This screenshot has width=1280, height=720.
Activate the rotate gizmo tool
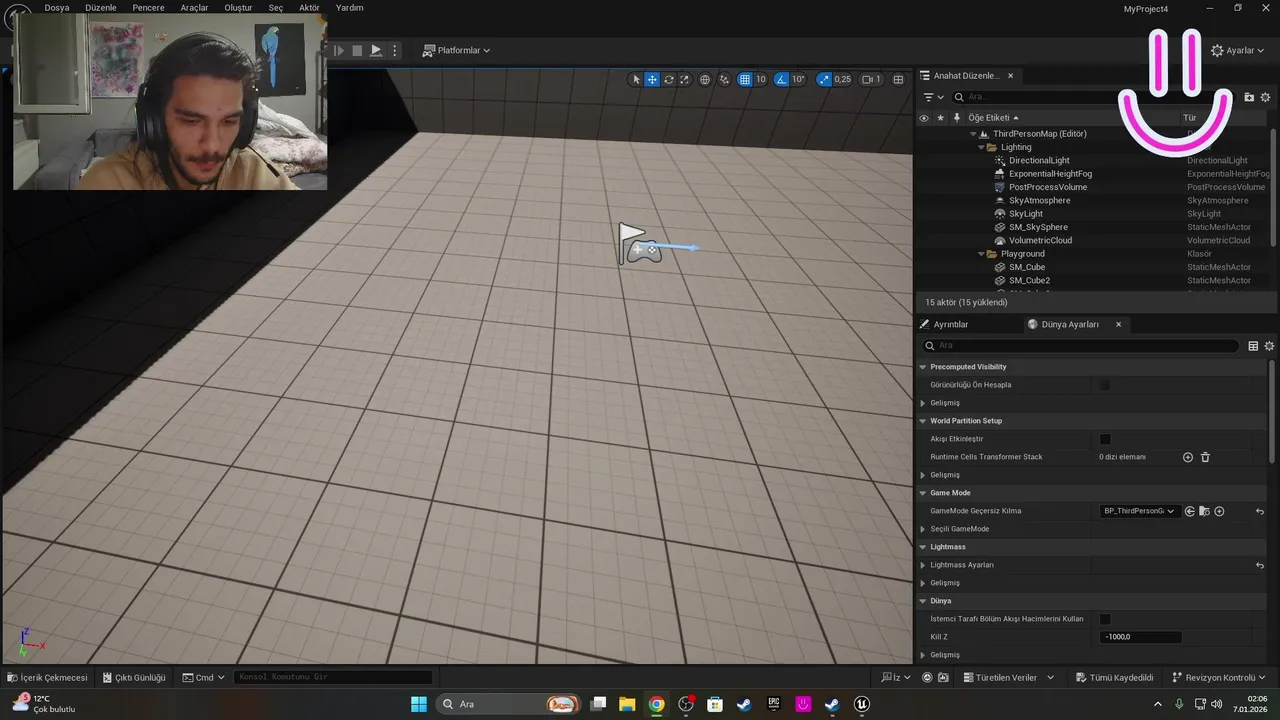pyautogui.click(x=669, y=79)
